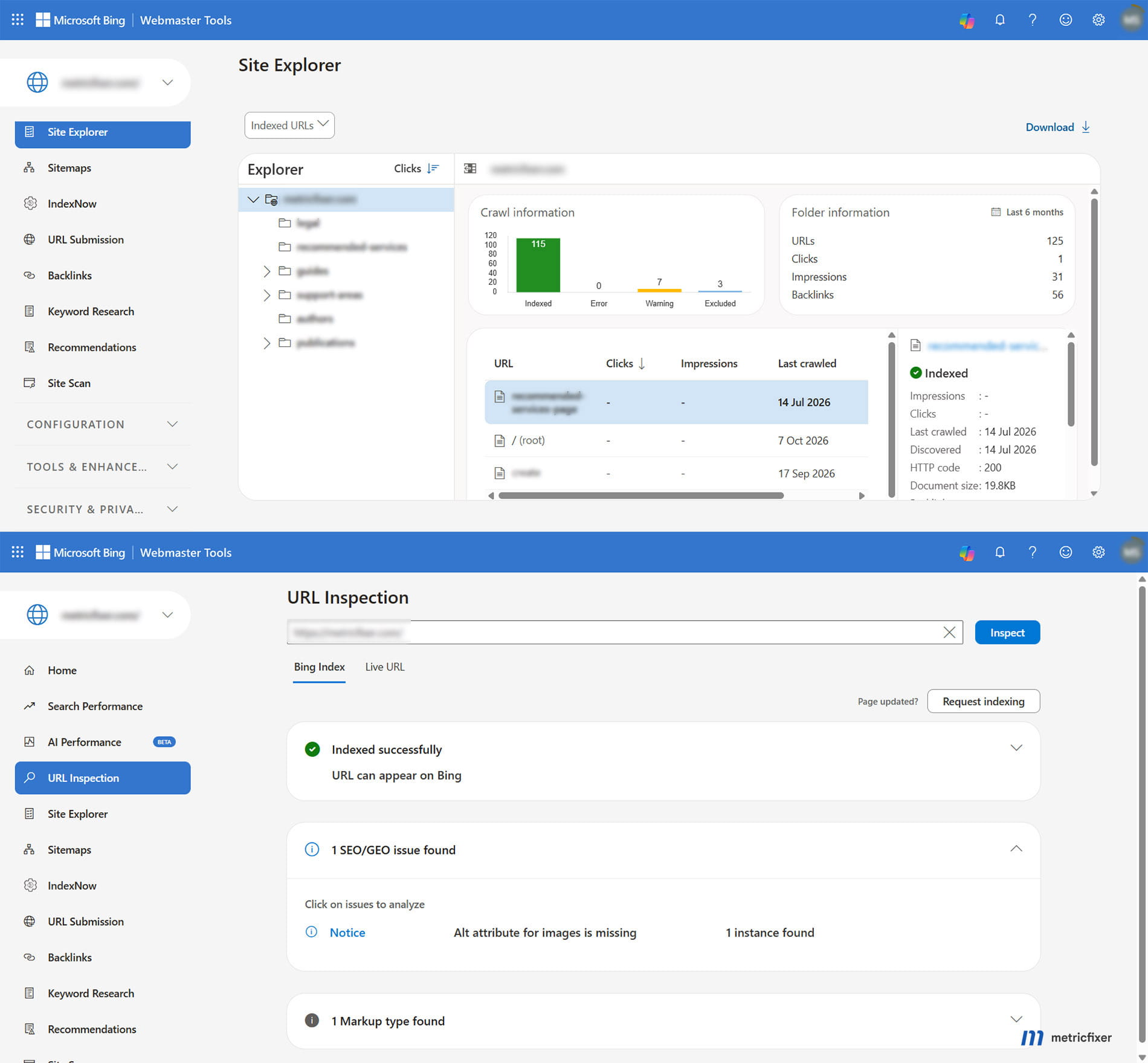Open site selector dropdown in top sidebar
The image size is (1148, 1063).
click(167, 82)
